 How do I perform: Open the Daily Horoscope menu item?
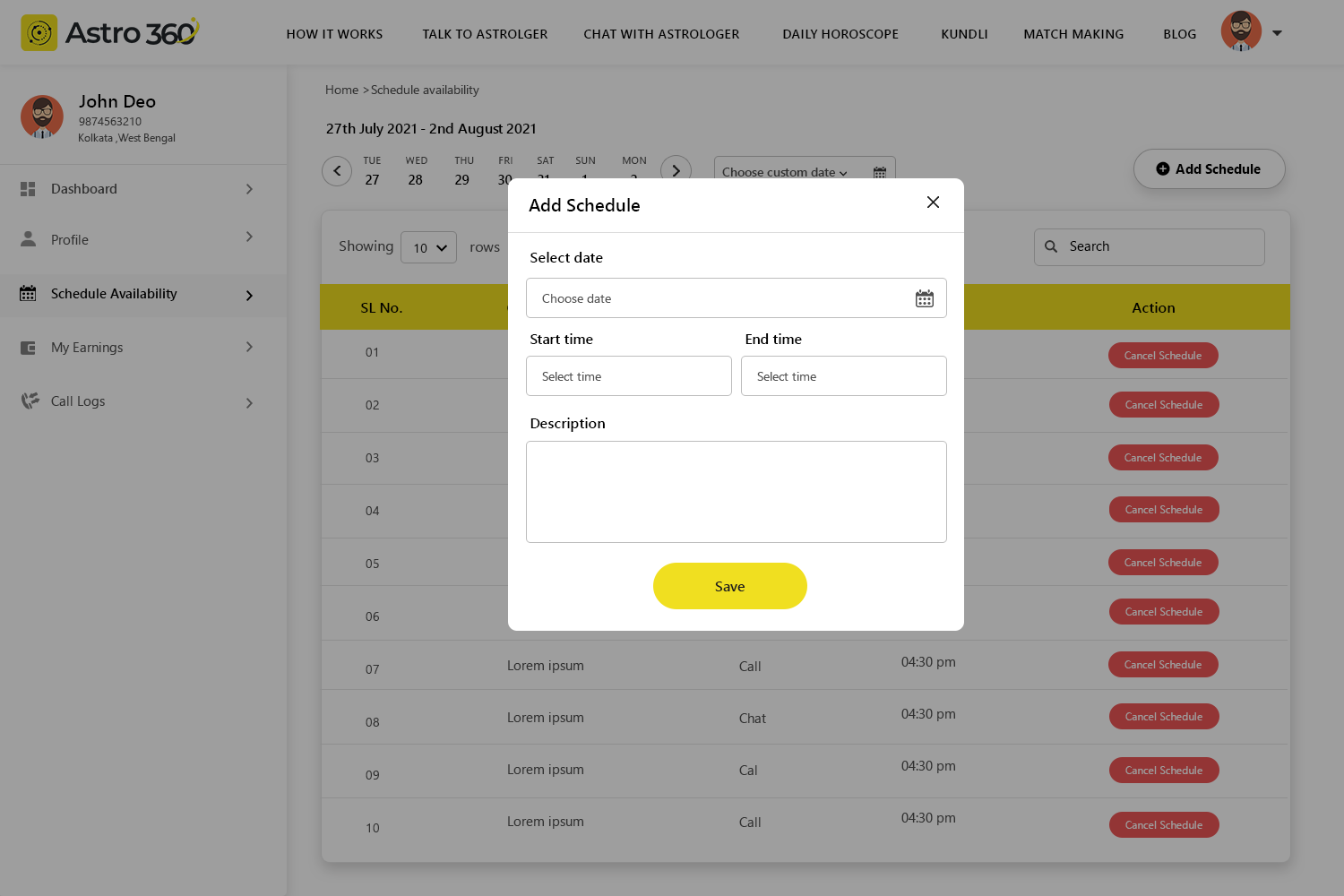[x=840, y=34]
